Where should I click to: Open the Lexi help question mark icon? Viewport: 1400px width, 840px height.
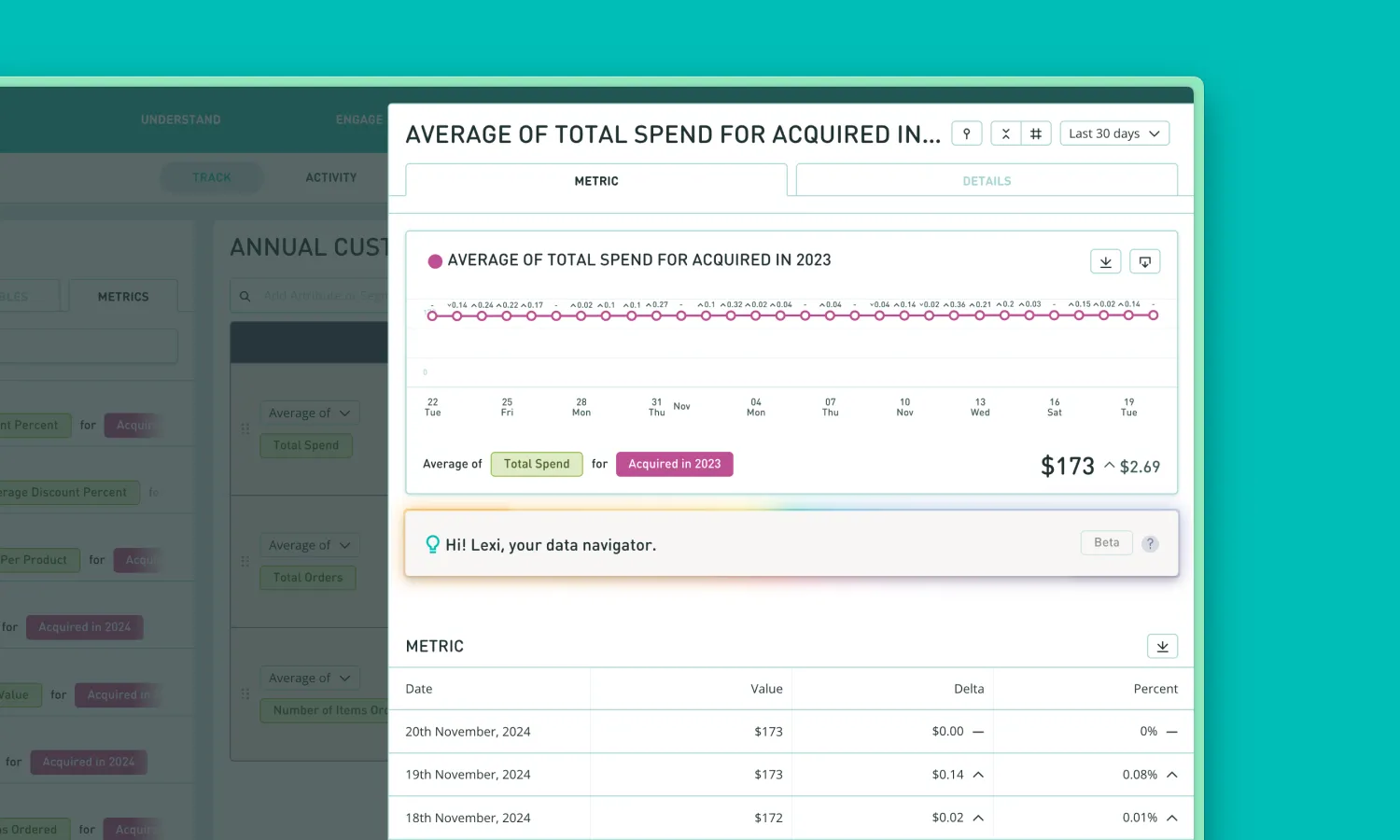pyautogui.click(x=1151, y=543)
